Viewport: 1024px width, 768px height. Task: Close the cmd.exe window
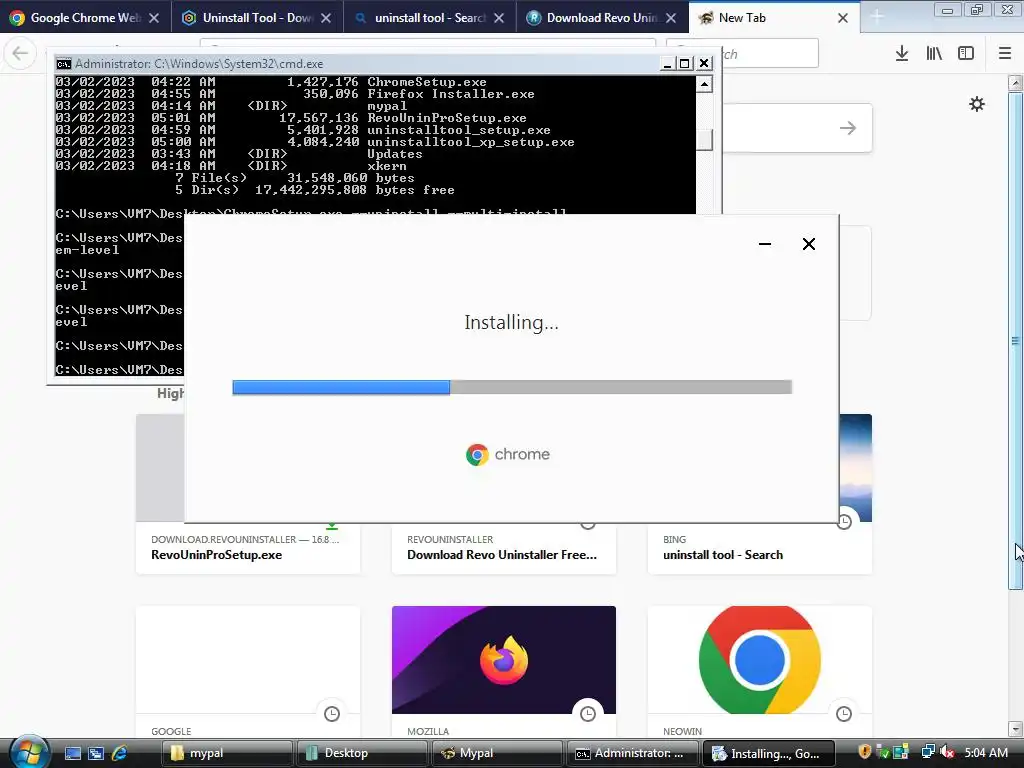tap(704, 63)
